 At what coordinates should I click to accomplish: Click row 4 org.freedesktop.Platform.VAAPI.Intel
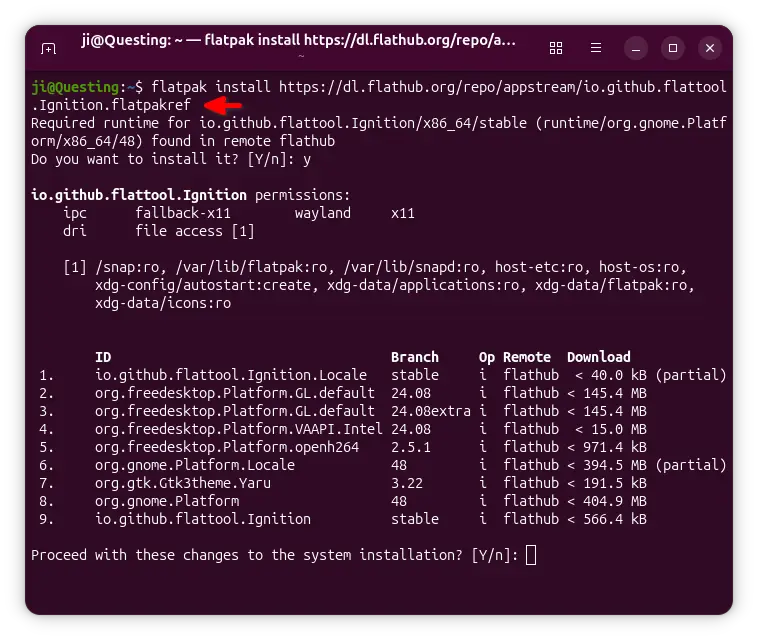tap(235, 429)
